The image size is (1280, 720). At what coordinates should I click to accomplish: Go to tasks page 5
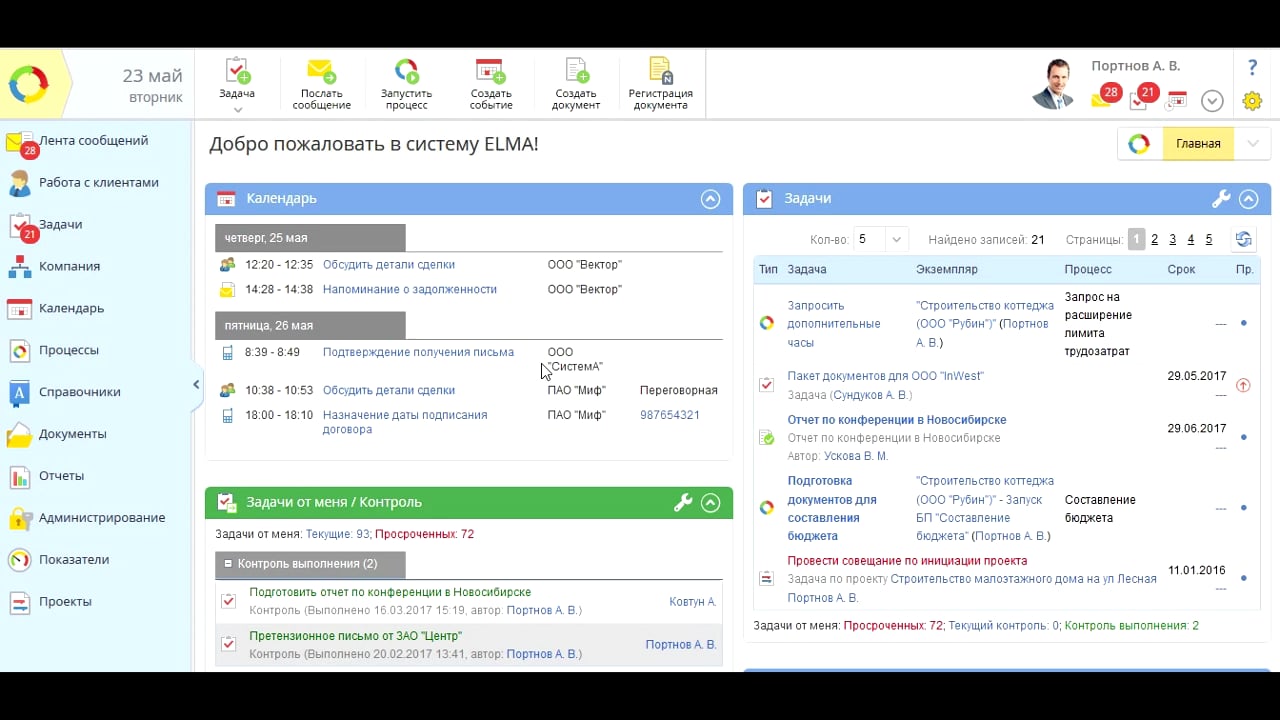pos(1208,240)
